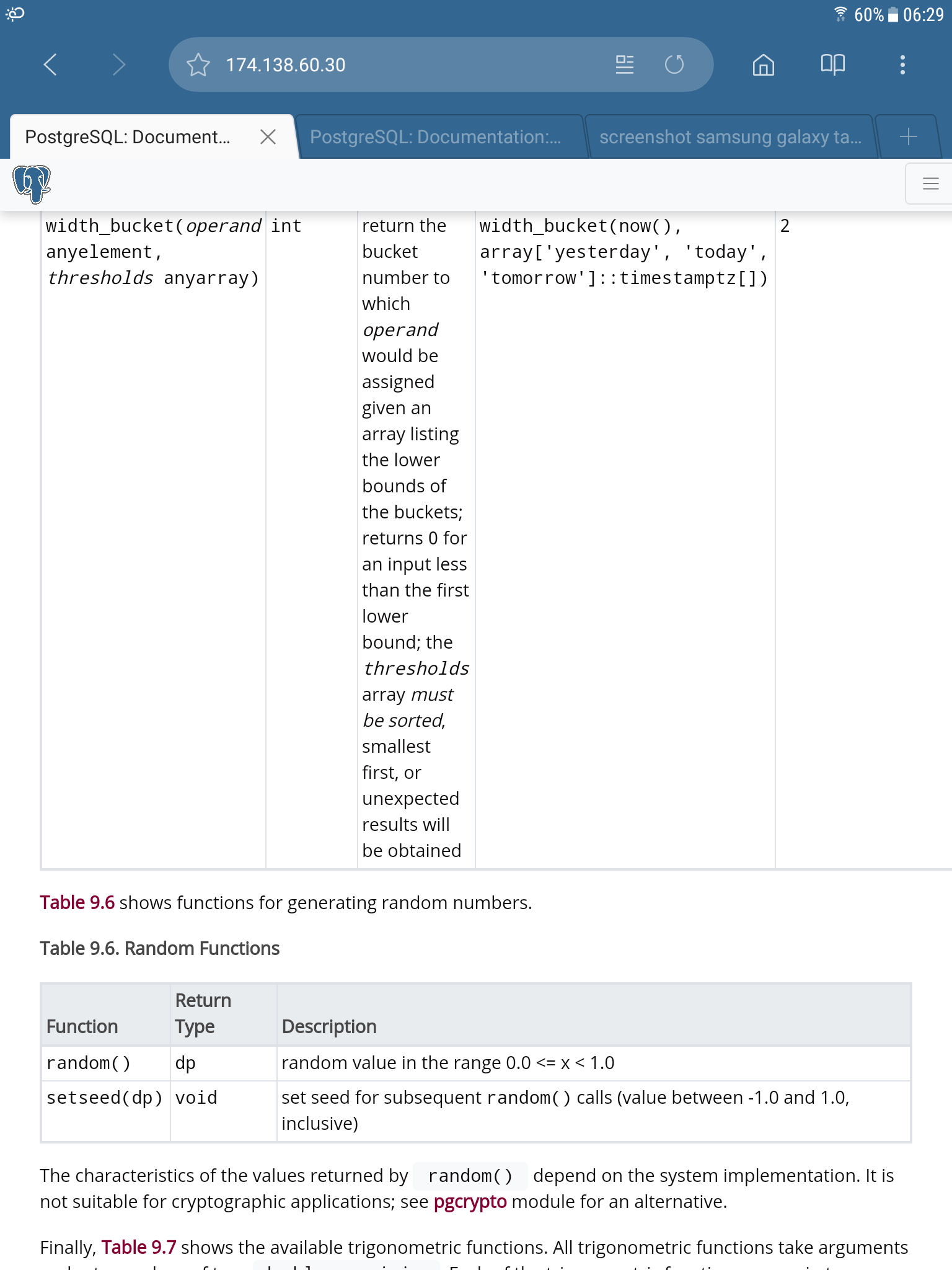
Task: Switch to screenshot samsung galaxy tab
Action: coord(730,136)
